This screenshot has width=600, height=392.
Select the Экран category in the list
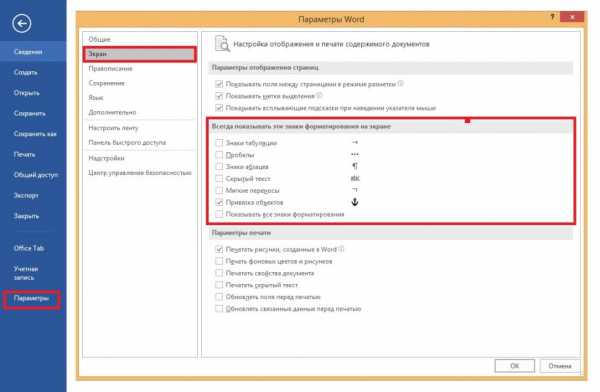140,54
